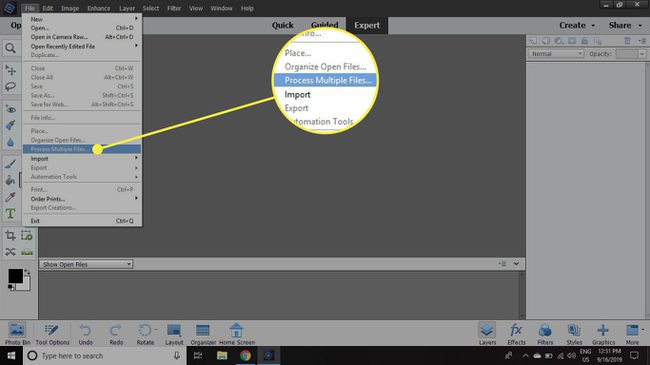The width and height of the screenshot is (650, 365).
Task: Go to the Home Screen
Action: tap(237, 334)
